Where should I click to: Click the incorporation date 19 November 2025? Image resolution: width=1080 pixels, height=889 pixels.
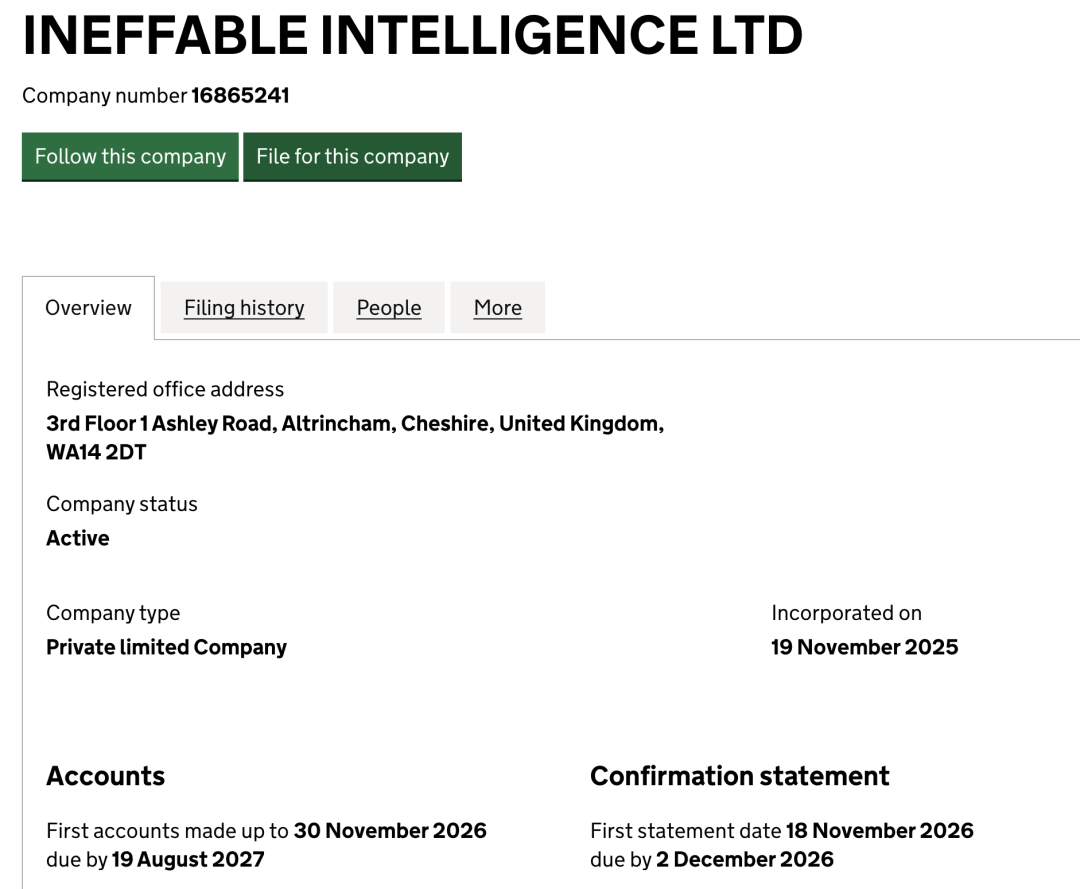[864, 647]
